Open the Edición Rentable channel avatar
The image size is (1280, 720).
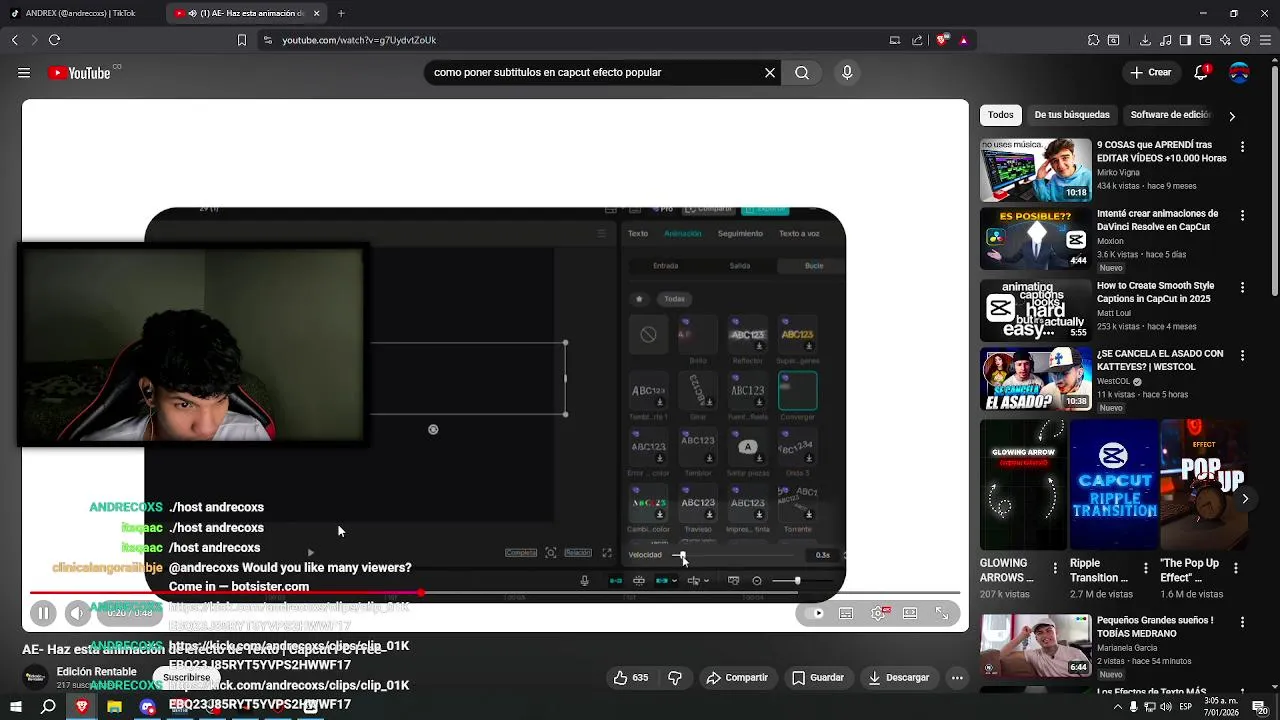pyautogui.click(x=36, y=677)
